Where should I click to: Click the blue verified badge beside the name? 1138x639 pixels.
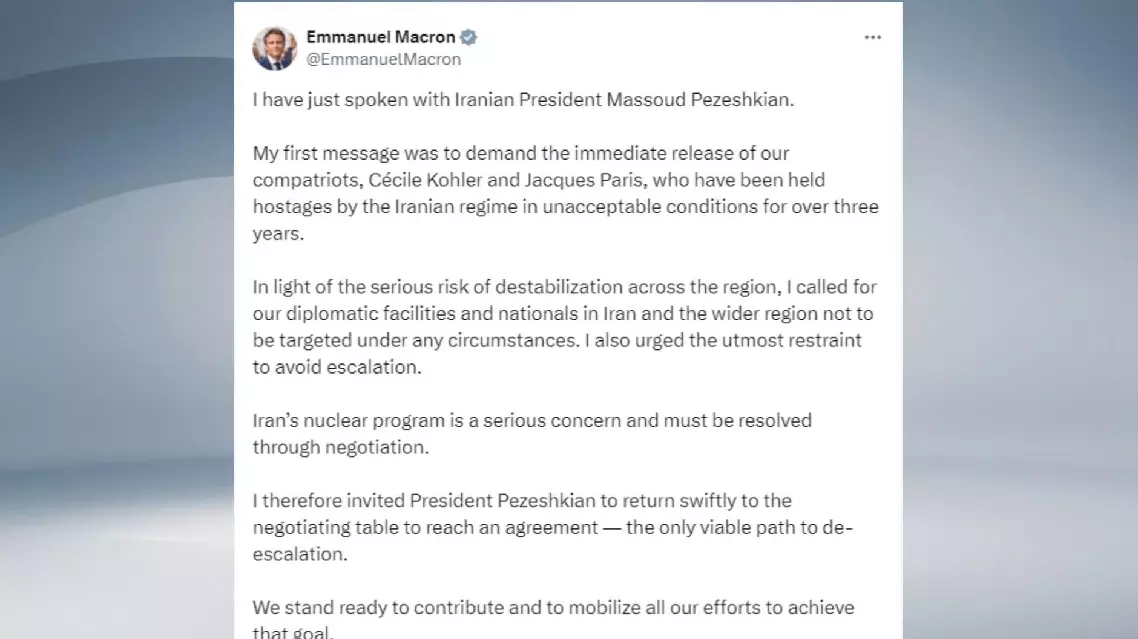point(468,38)
